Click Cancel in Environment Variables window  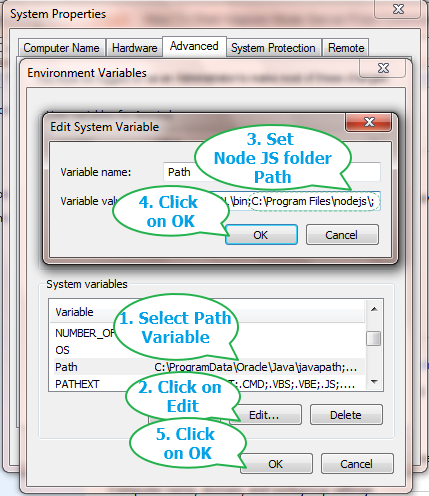point(357,464)
